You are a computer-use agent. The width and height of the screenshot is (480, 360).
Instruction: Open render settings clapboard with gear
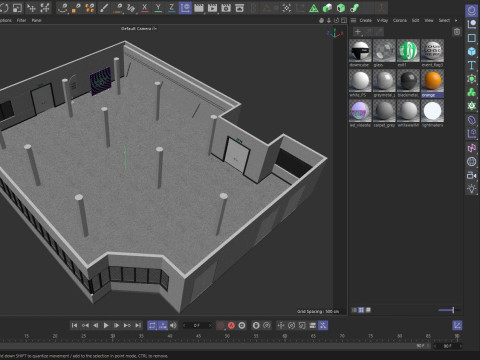tap(226, 8)
